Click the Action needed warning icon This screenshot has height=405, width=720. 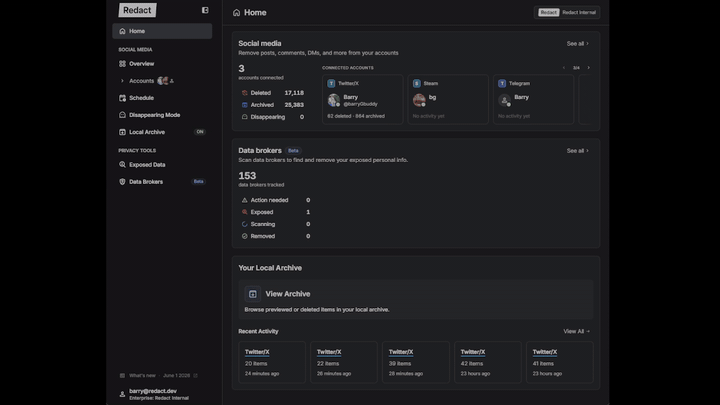click(245, 200)
